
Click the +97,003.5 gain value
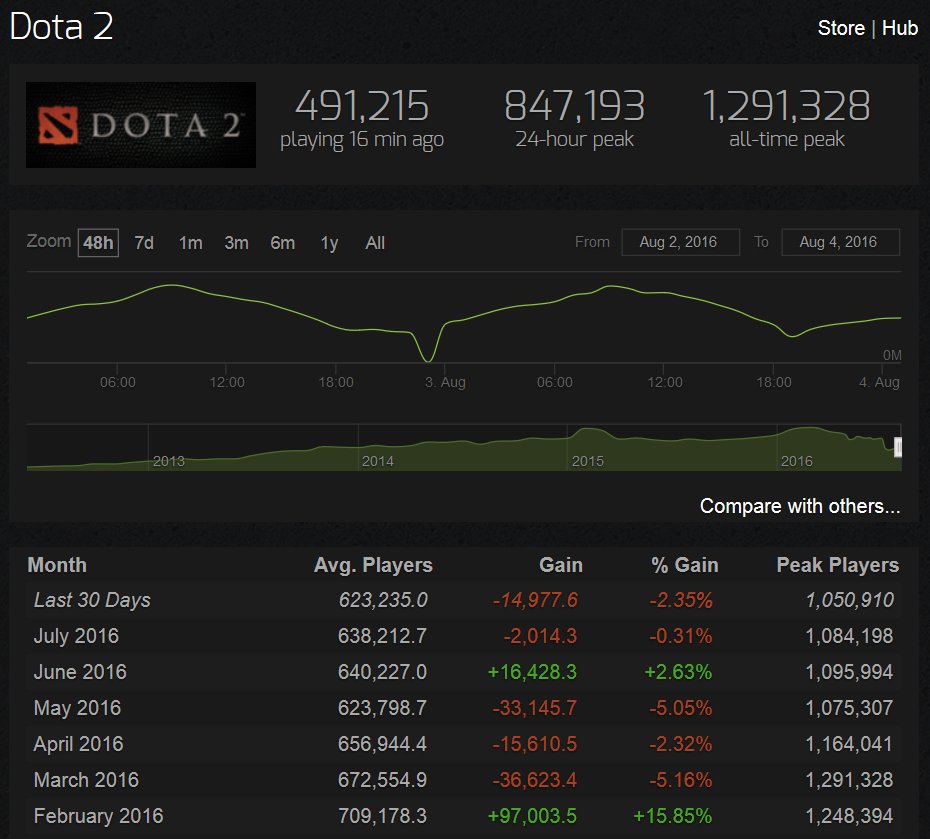(532, 816)
